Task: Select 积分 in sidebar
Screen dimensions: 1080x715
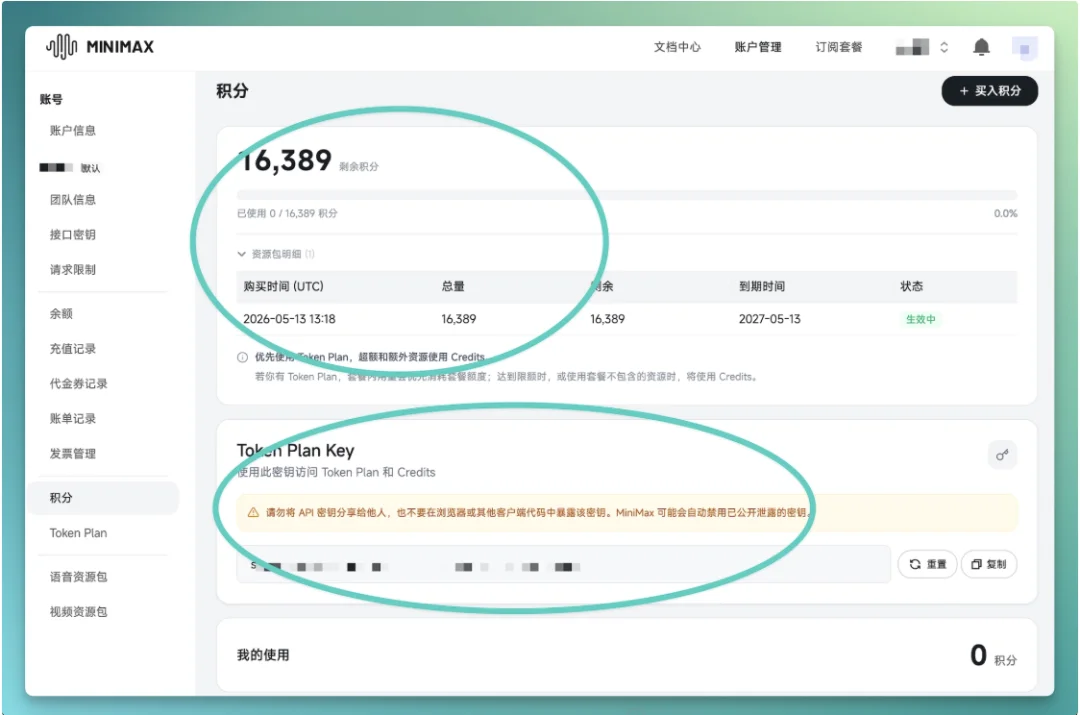Action: click(103, 497)
